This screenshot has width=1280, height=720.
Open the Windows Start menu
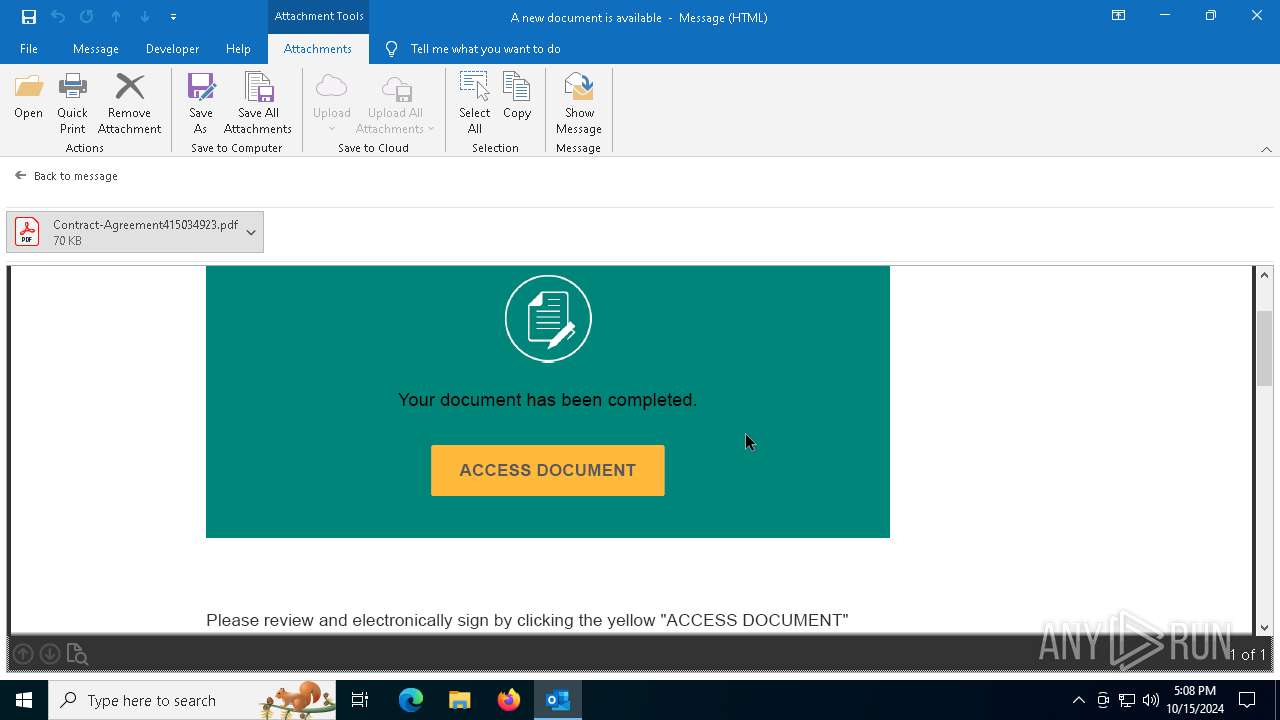(x=24, y=700)
